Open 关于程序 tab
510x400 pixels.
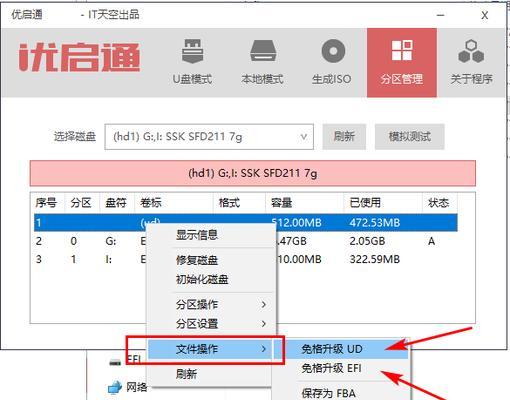[x=471, y=62]
